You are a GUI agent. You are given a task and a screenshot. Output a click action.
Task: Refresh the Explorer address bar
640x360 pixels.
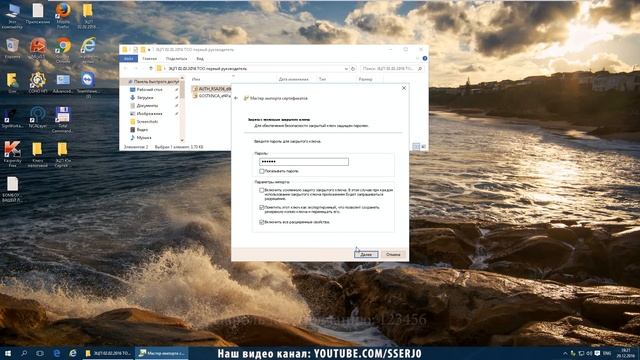point(353,69)
